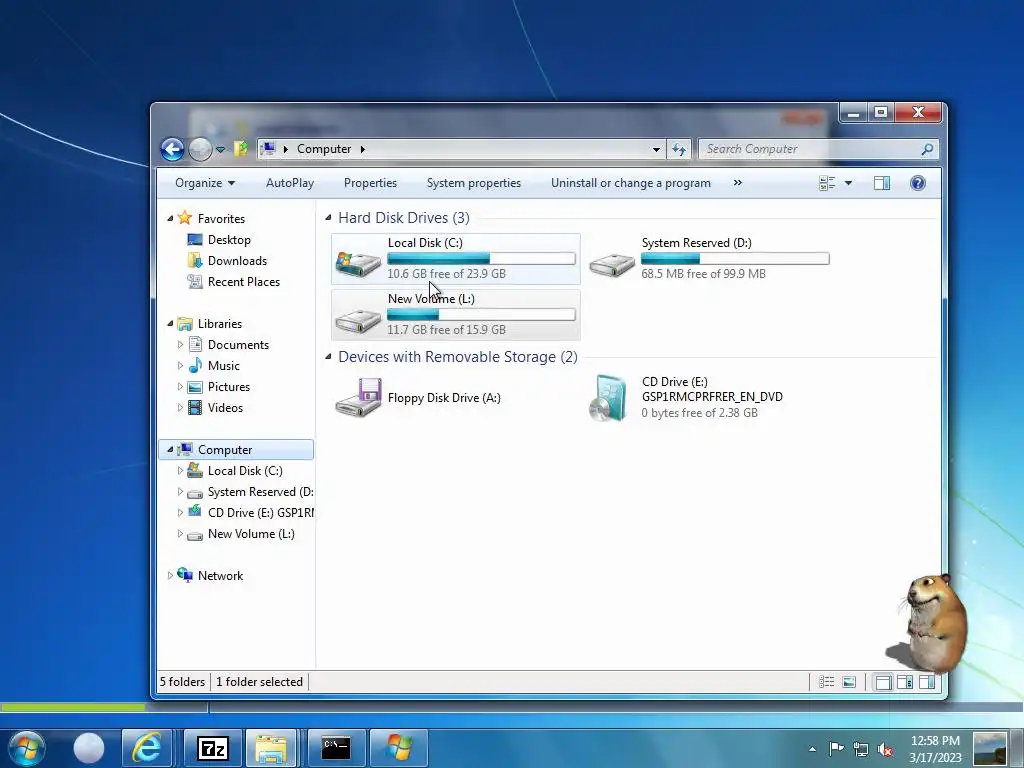
Task: Select Network in navigation pane
Action: coord(220,576)
